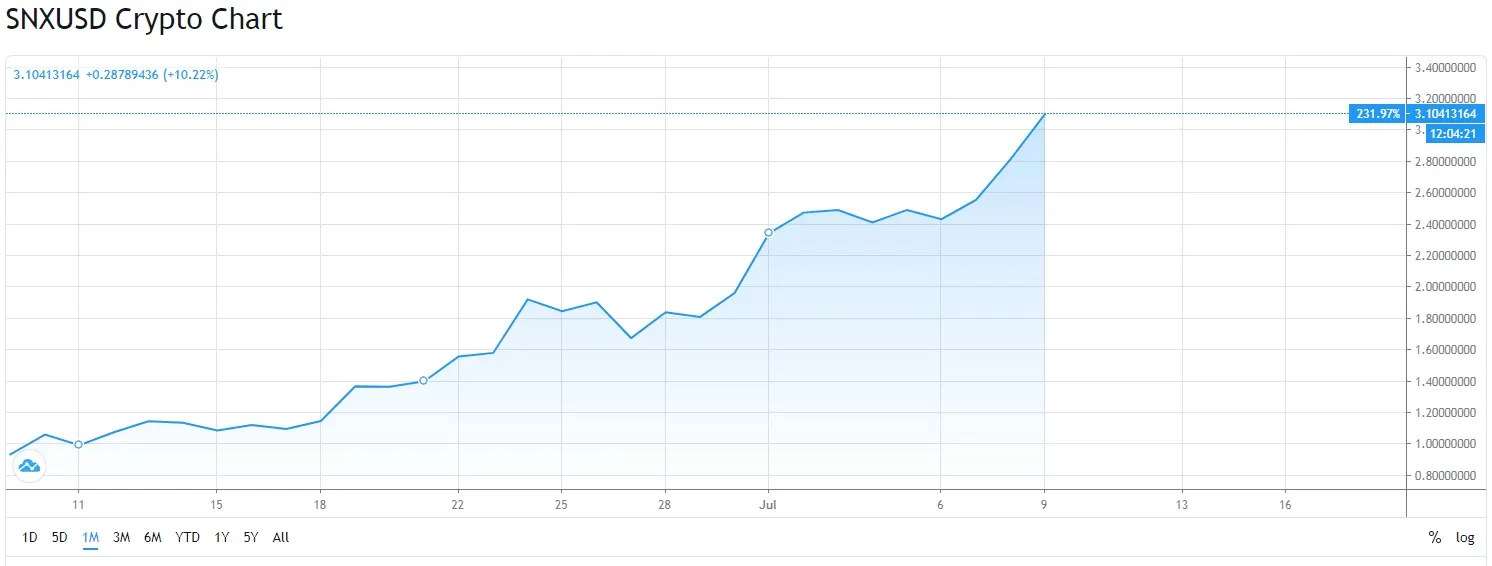Screen dimensions: 1492x566
Task: Select the active 1M time range
Action: point(91,538)
